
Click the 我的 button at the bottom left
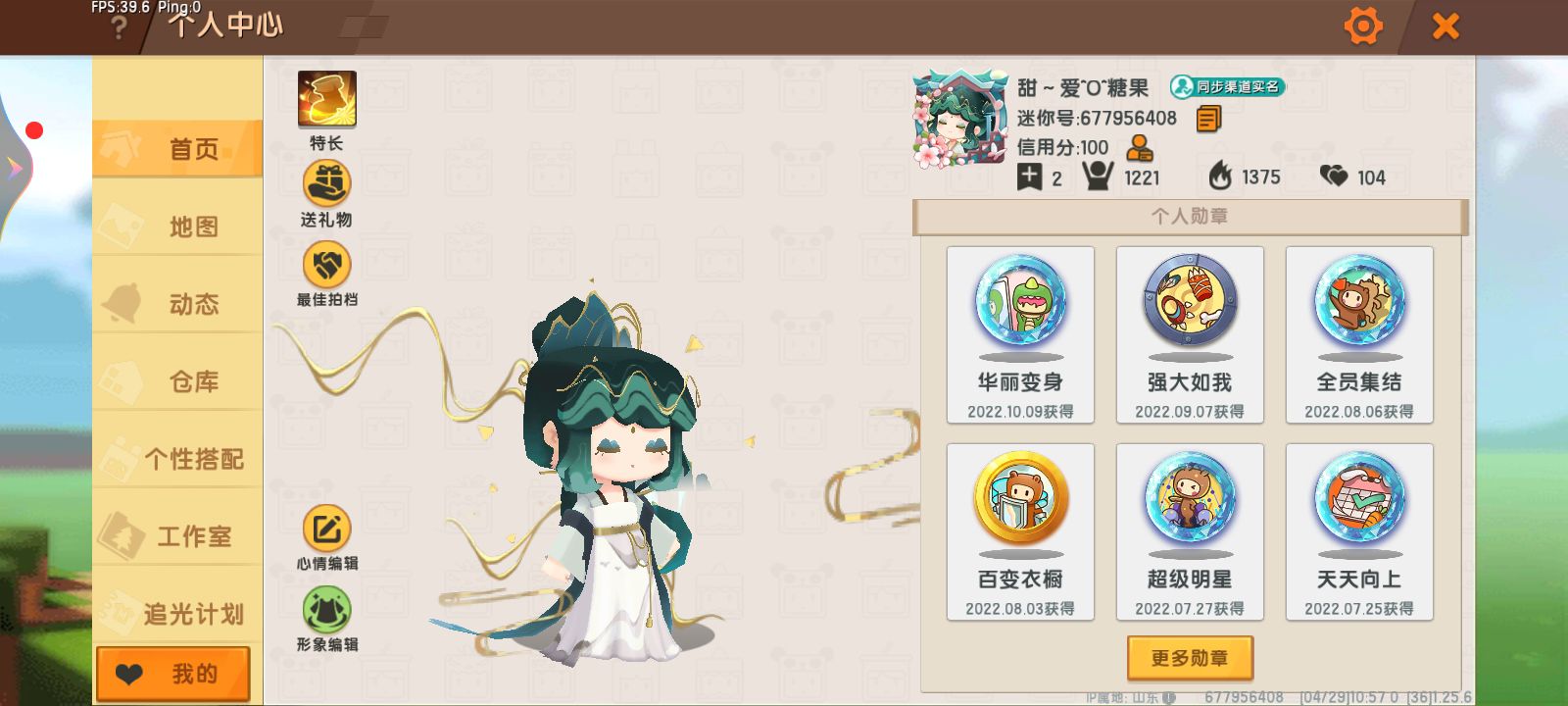click(173, 674)
